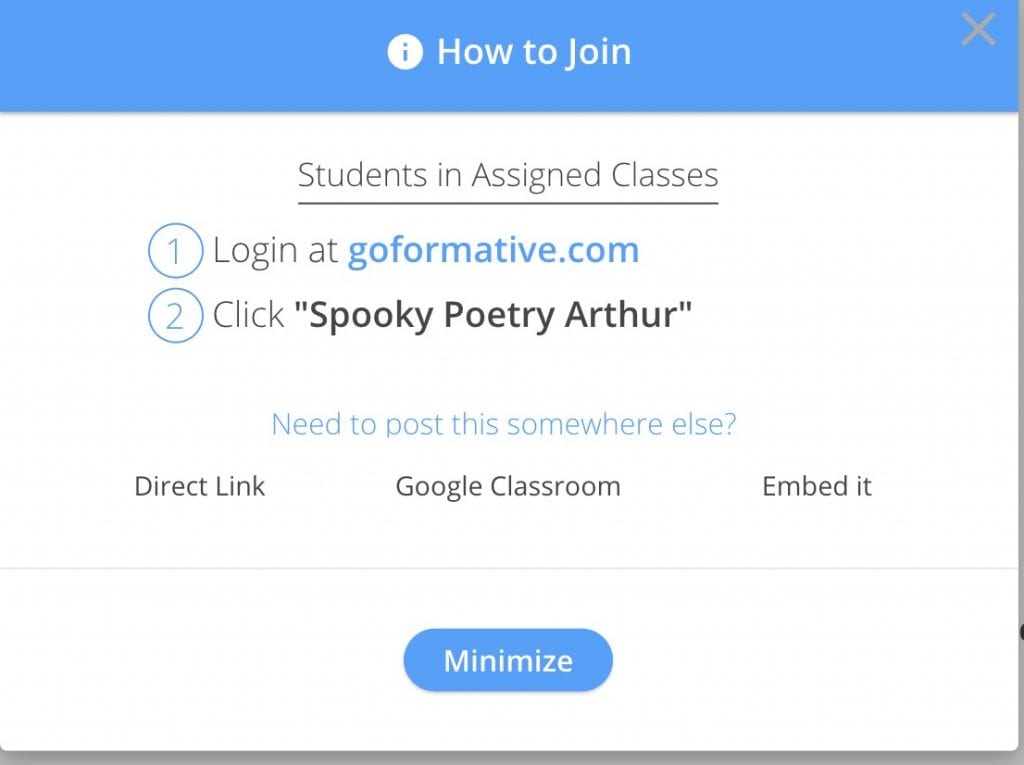The image size is (1024, 765).
Task: Choose the Google Classroom sharing option
Action: (x=508, y=487)
